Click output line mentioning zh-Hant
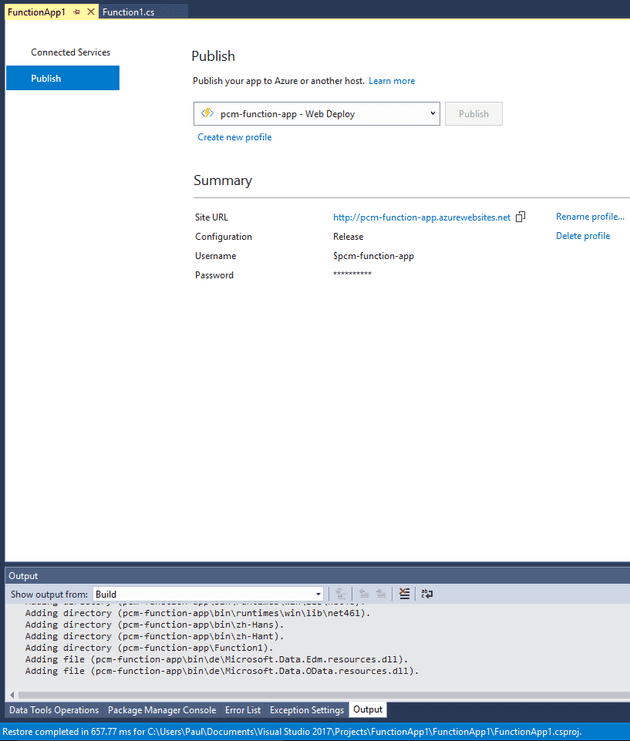The width and height of the screenshot is (630, 741). point(155,636)
